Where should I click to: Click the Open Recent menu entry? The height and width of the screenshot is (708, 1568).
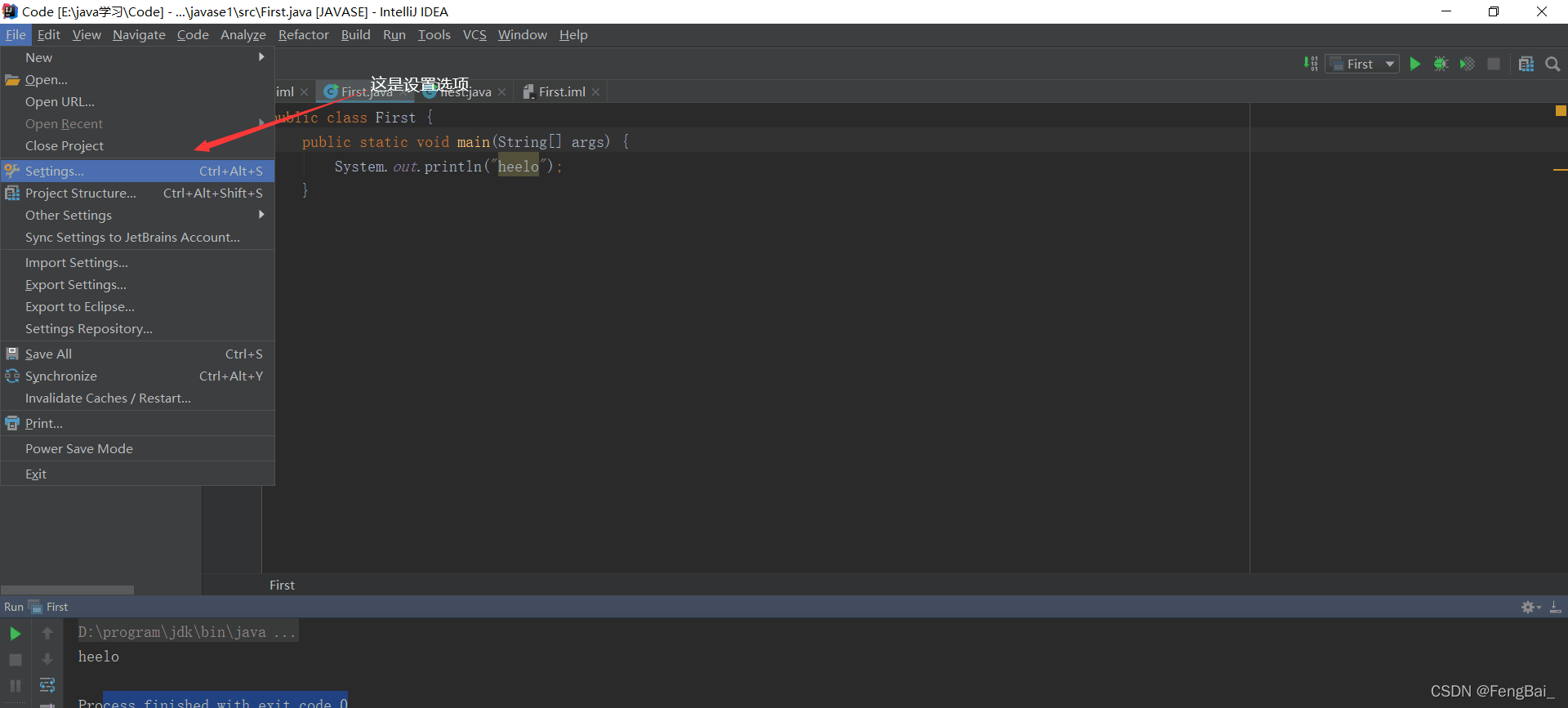(x=137, y=123)
